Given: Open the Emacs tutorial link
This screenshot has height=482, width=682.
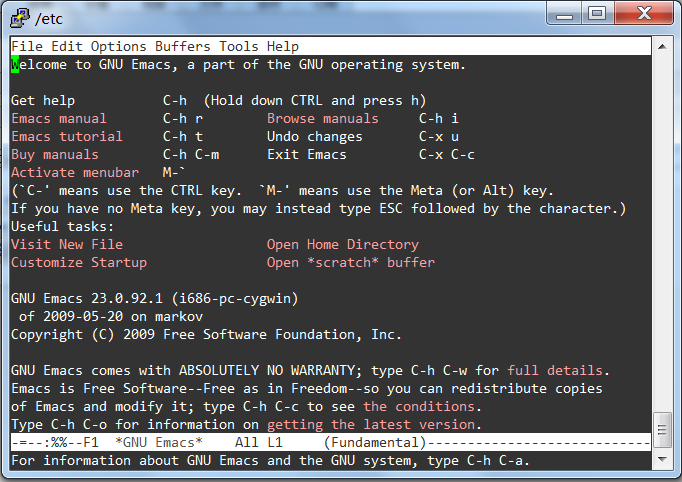Looking at the screenshot, I should point(67,137).
